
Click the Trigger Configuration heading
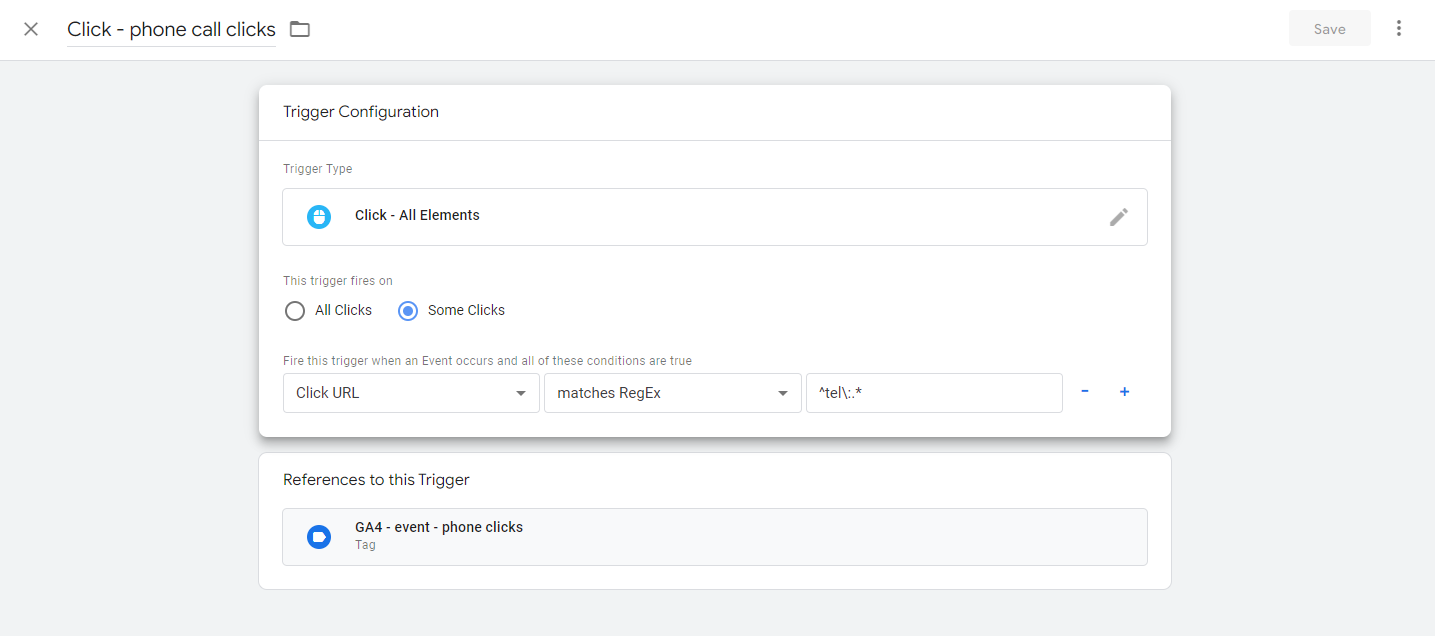pyautogui.click(x=361, y=112)
